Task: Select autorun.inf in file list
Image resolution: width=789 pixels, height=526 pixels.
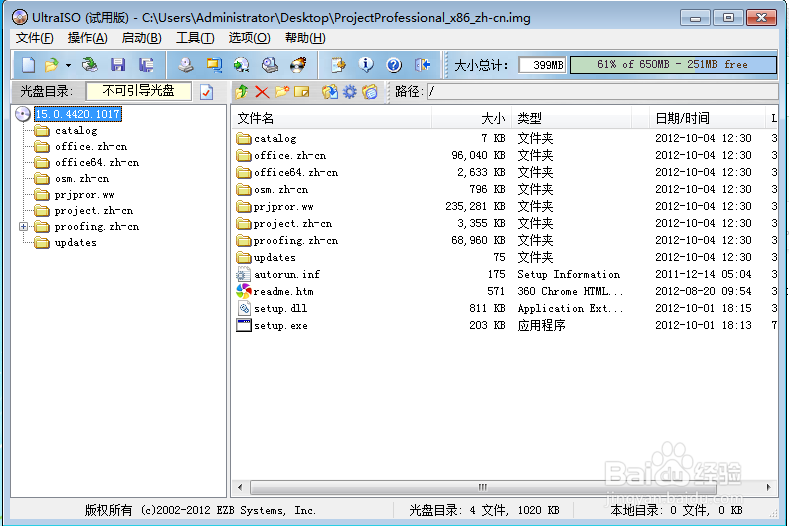Action: (x=287, y=274)
